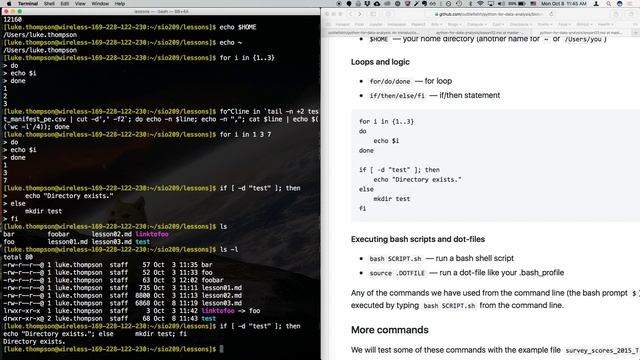Activate the Siri icon
Screen dimensions: 640x360
coord(620,4)
